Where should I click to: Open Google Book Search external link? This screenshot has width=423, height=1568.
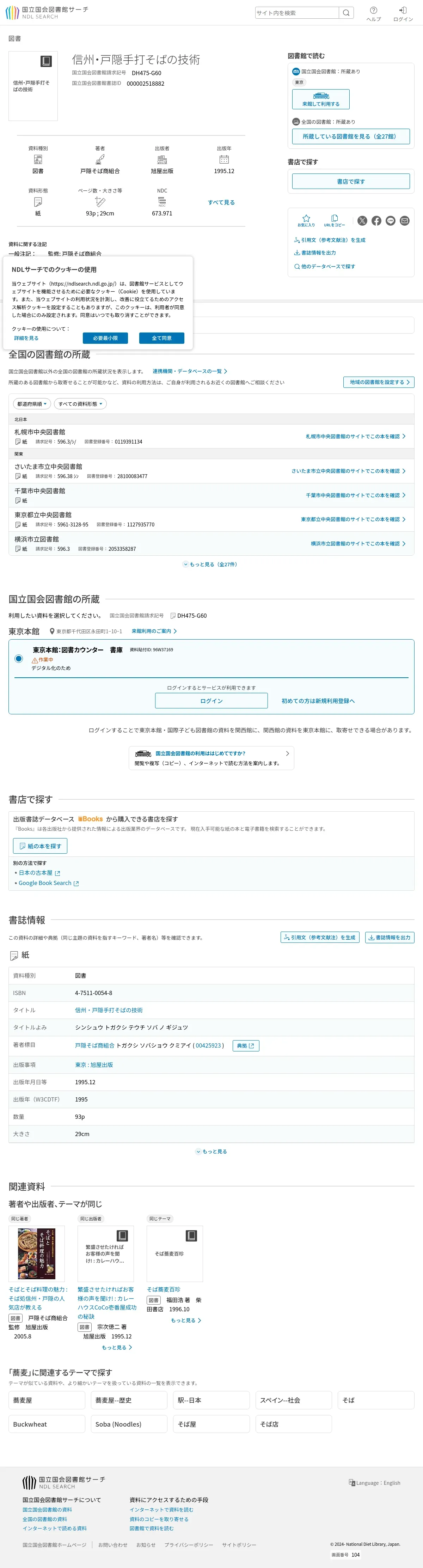[x=49, y=883]
